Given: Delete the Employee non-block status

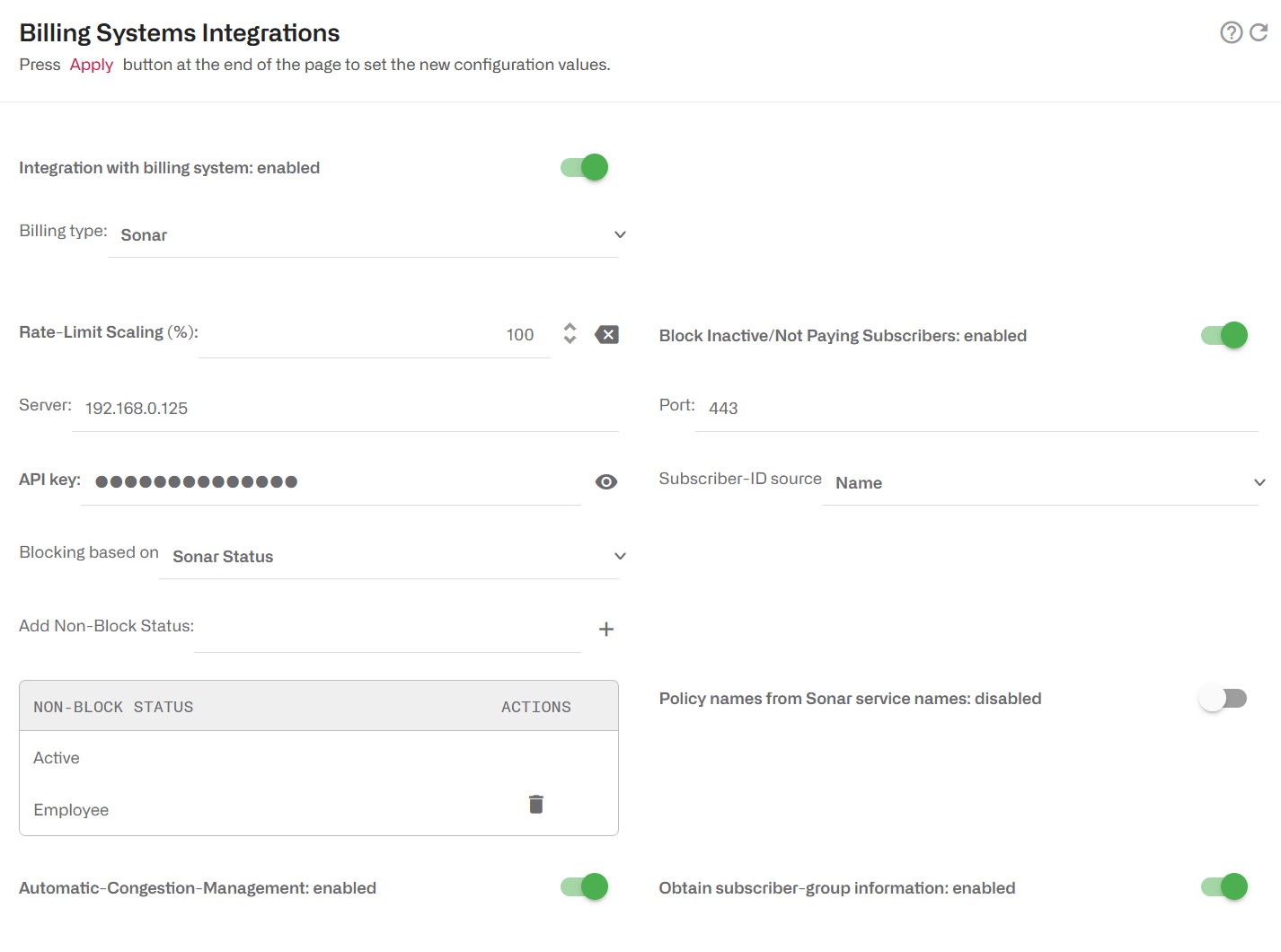Looking at the screenshot, I should (x=535, y=804).
